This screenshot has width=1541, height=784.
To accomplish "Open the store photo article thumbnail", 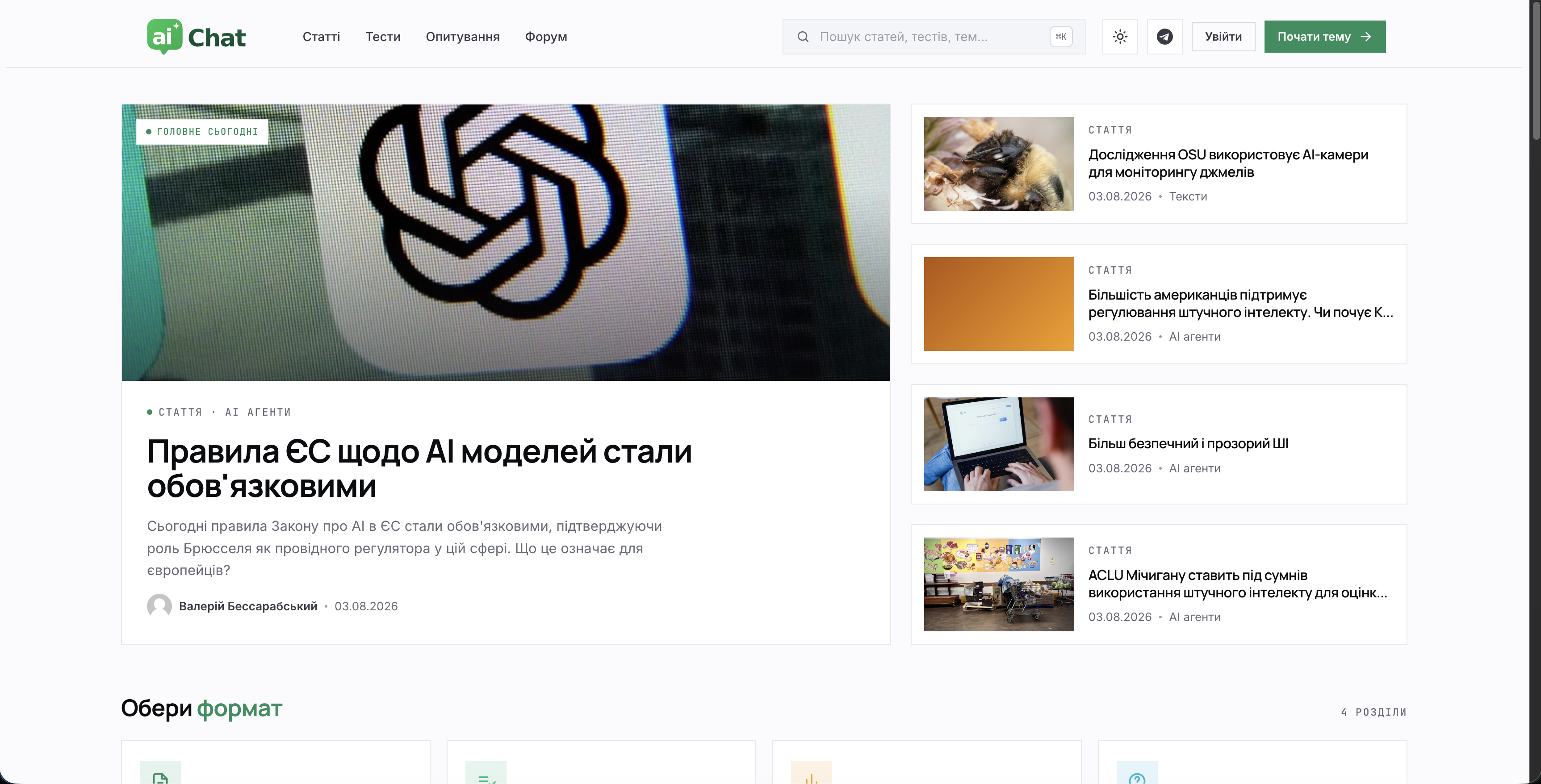I will click(998, 584).
